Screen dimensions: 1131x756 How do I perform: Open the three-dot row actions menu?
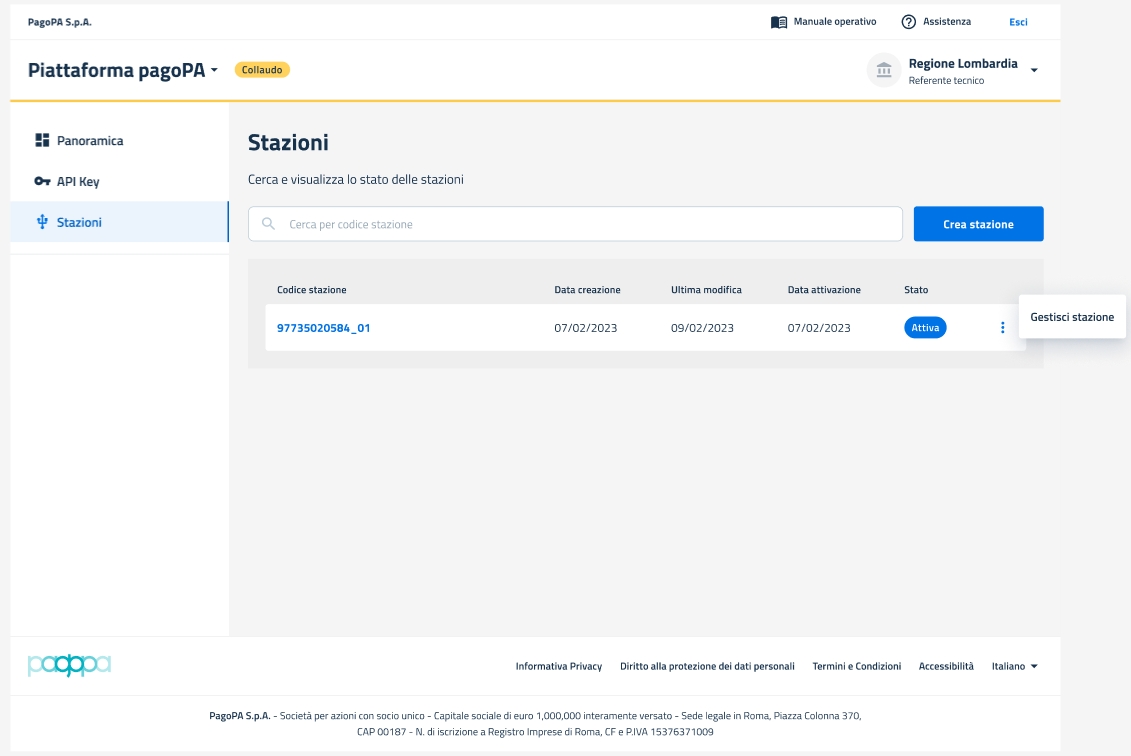(1002, 328)
